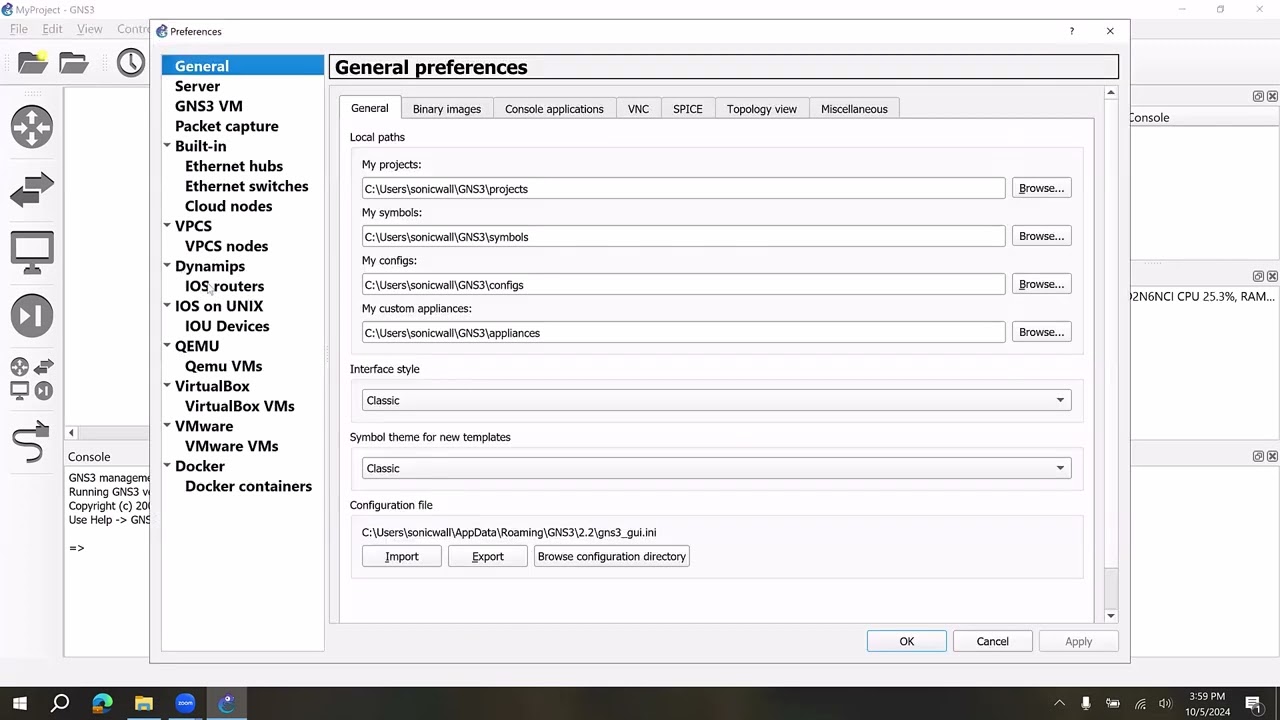Click the GNS3 taskbar icon
Image resolution: width=1280 pixels, height=720 pixels.
tap(227, 703)
